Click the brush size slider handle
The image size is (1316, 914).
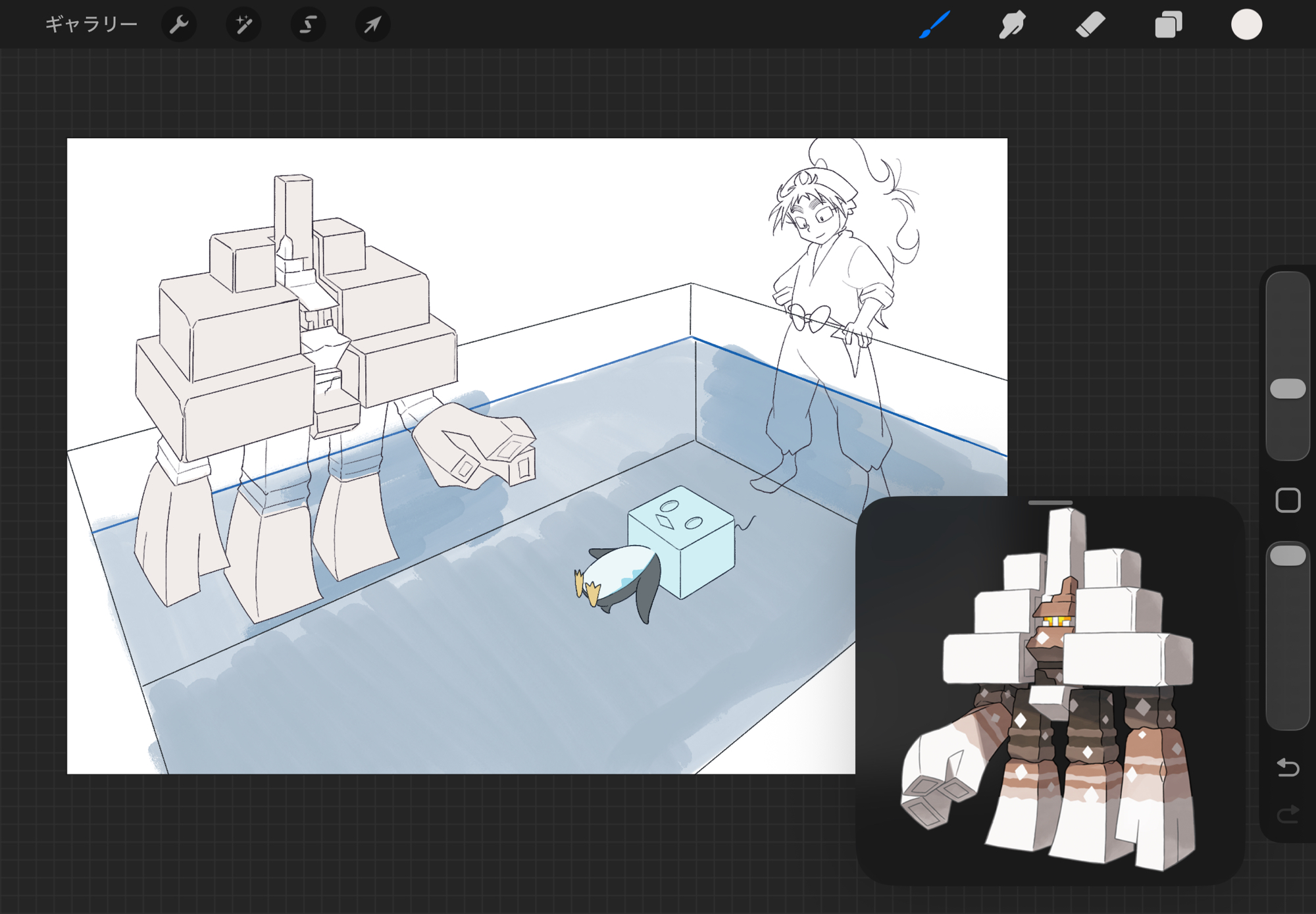coord(1288,389)
